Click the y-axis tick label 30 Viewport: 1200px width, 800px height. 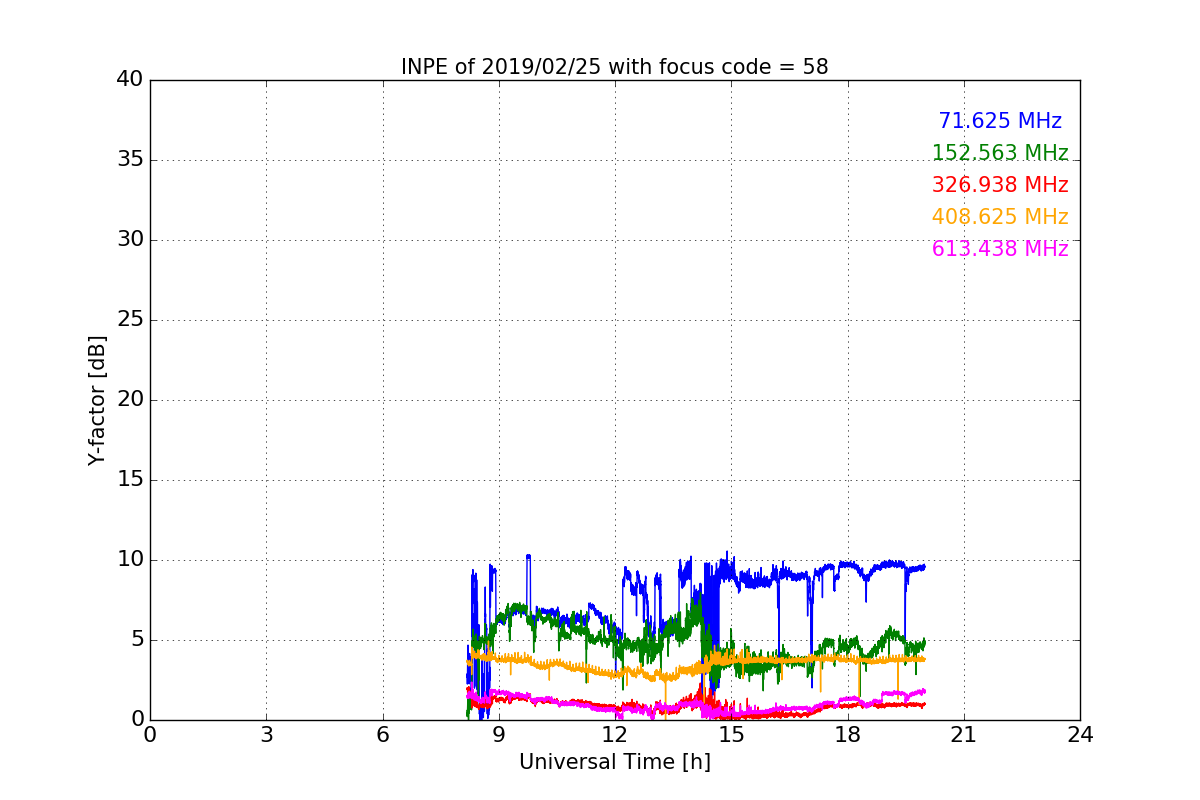point(130,240)
